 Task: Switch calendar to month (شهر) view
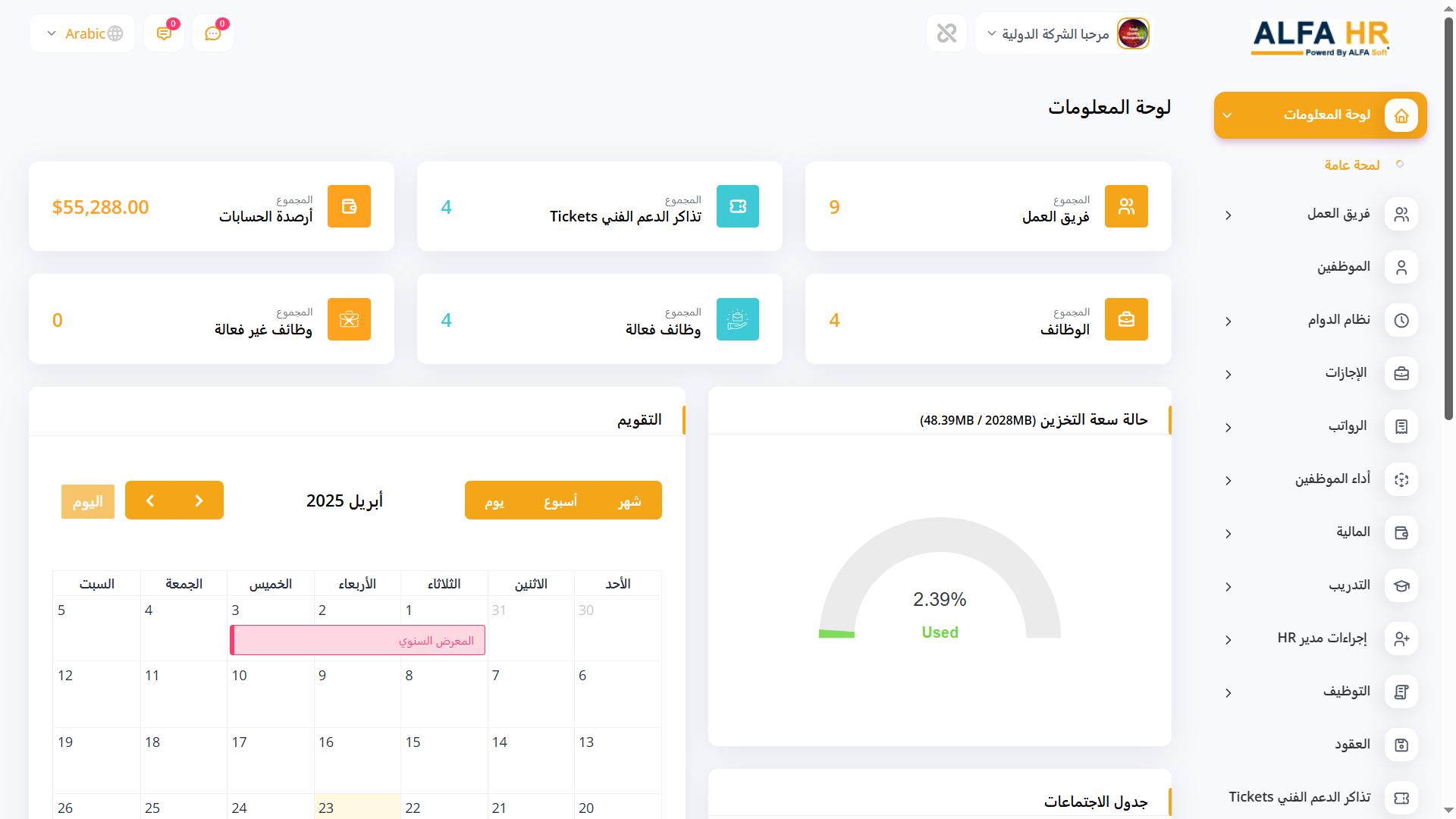click(x=629, y=500)
